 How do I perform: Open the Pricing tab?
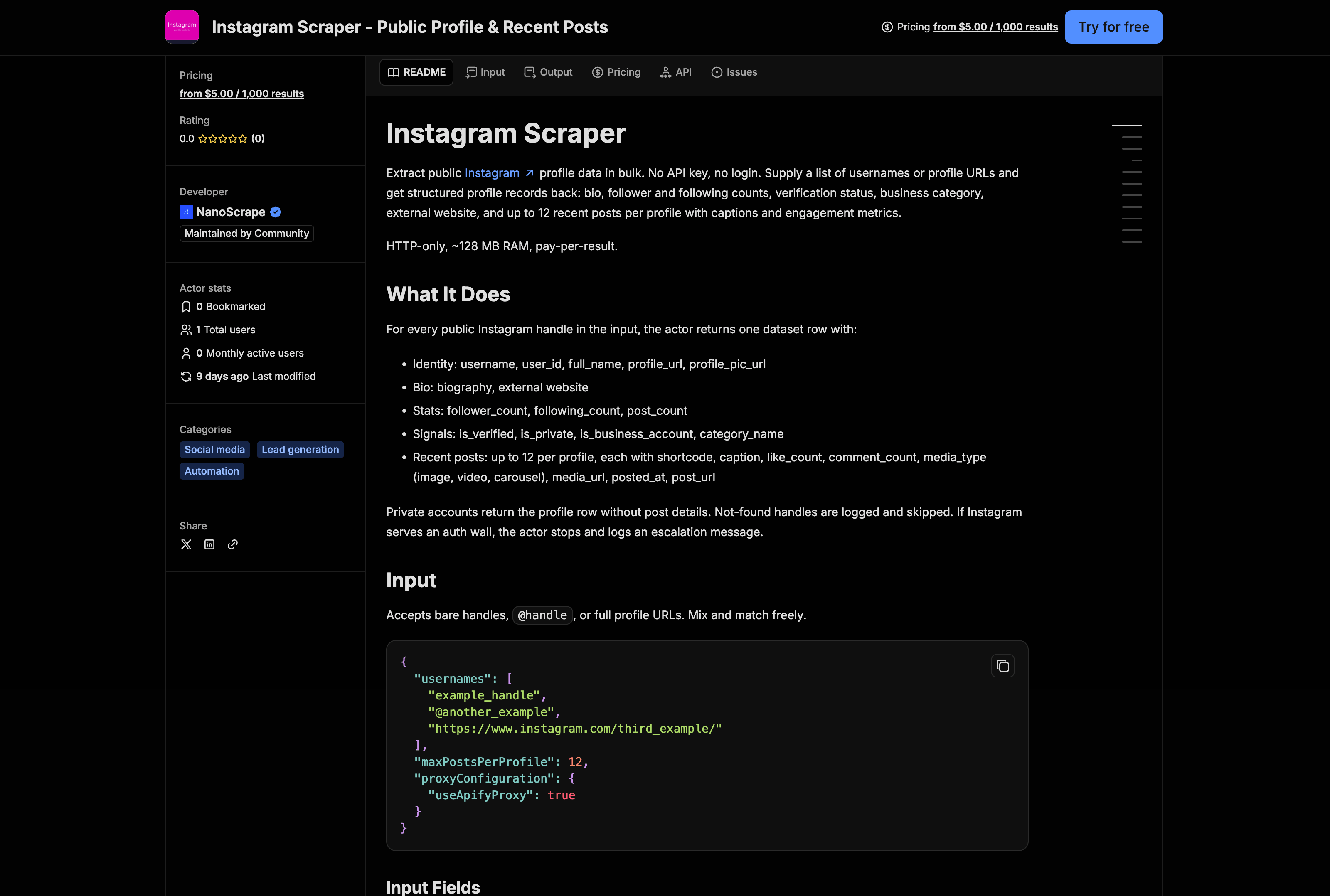[x=616, y=72]
